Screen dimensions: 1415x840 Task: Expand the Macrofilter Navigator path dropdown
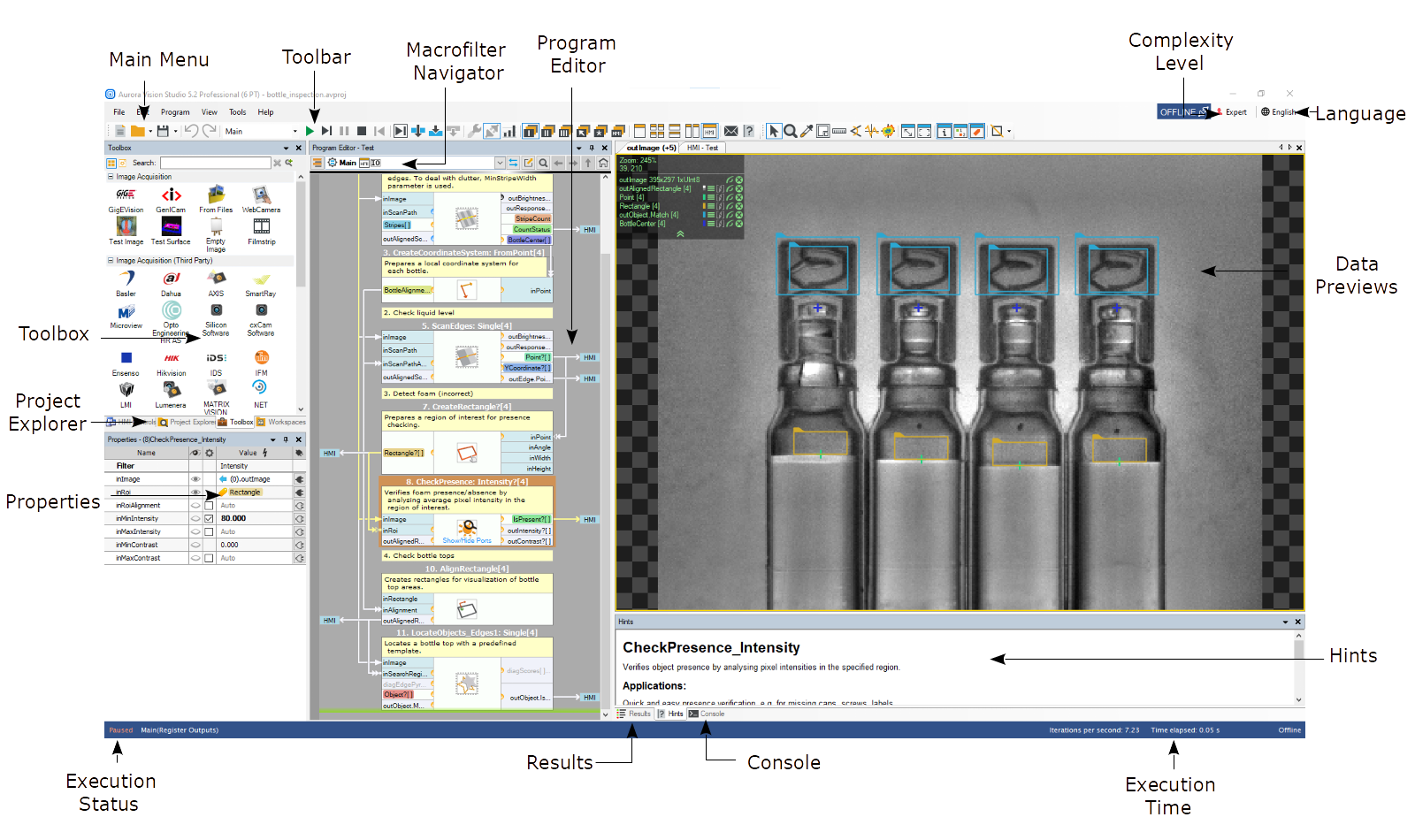tap(500, 163)
